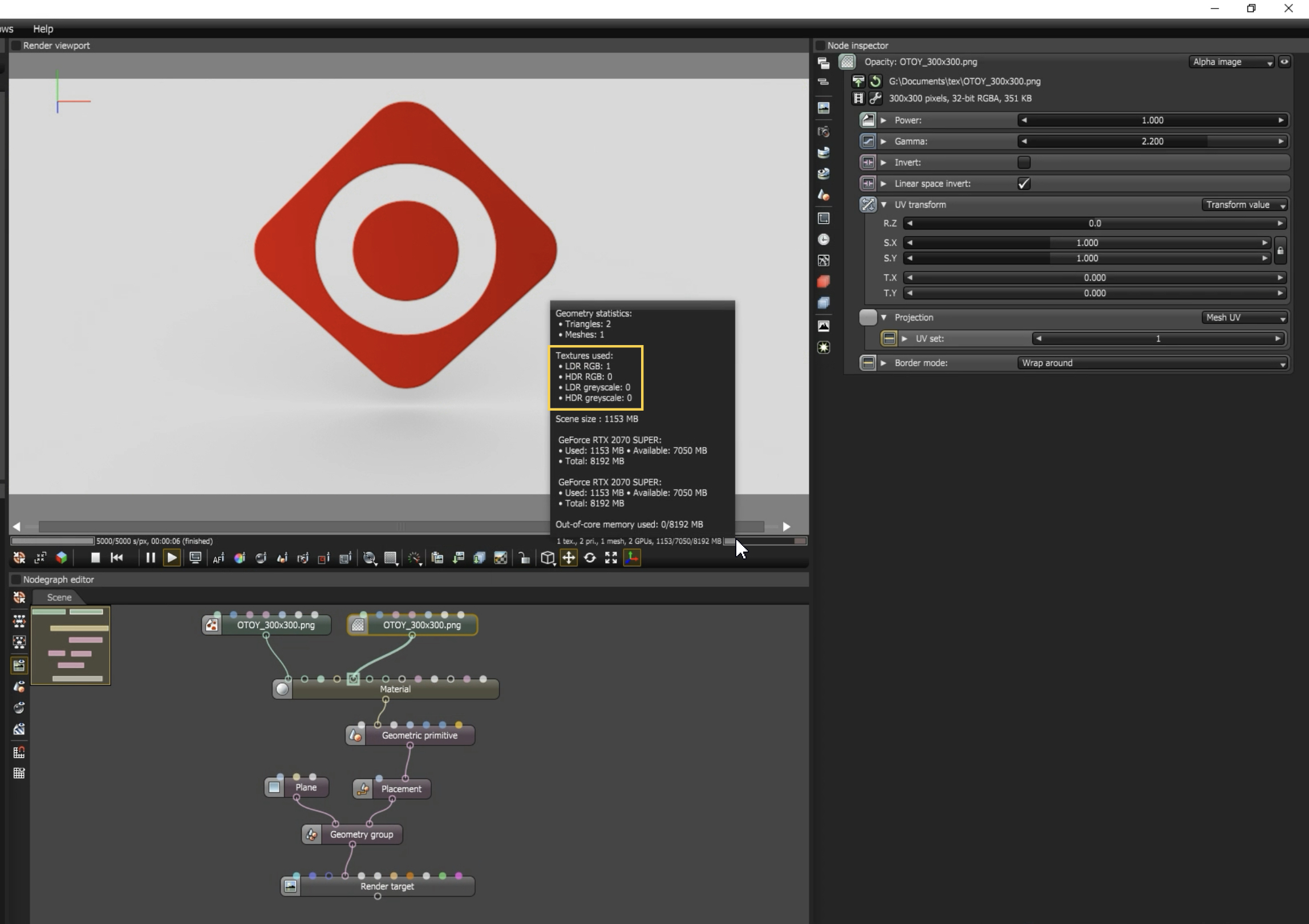The height and width of the screenshot is (924, 1309).
Task: Select the auto focus picker (AF) tool
Action: (x=218, y=558)
